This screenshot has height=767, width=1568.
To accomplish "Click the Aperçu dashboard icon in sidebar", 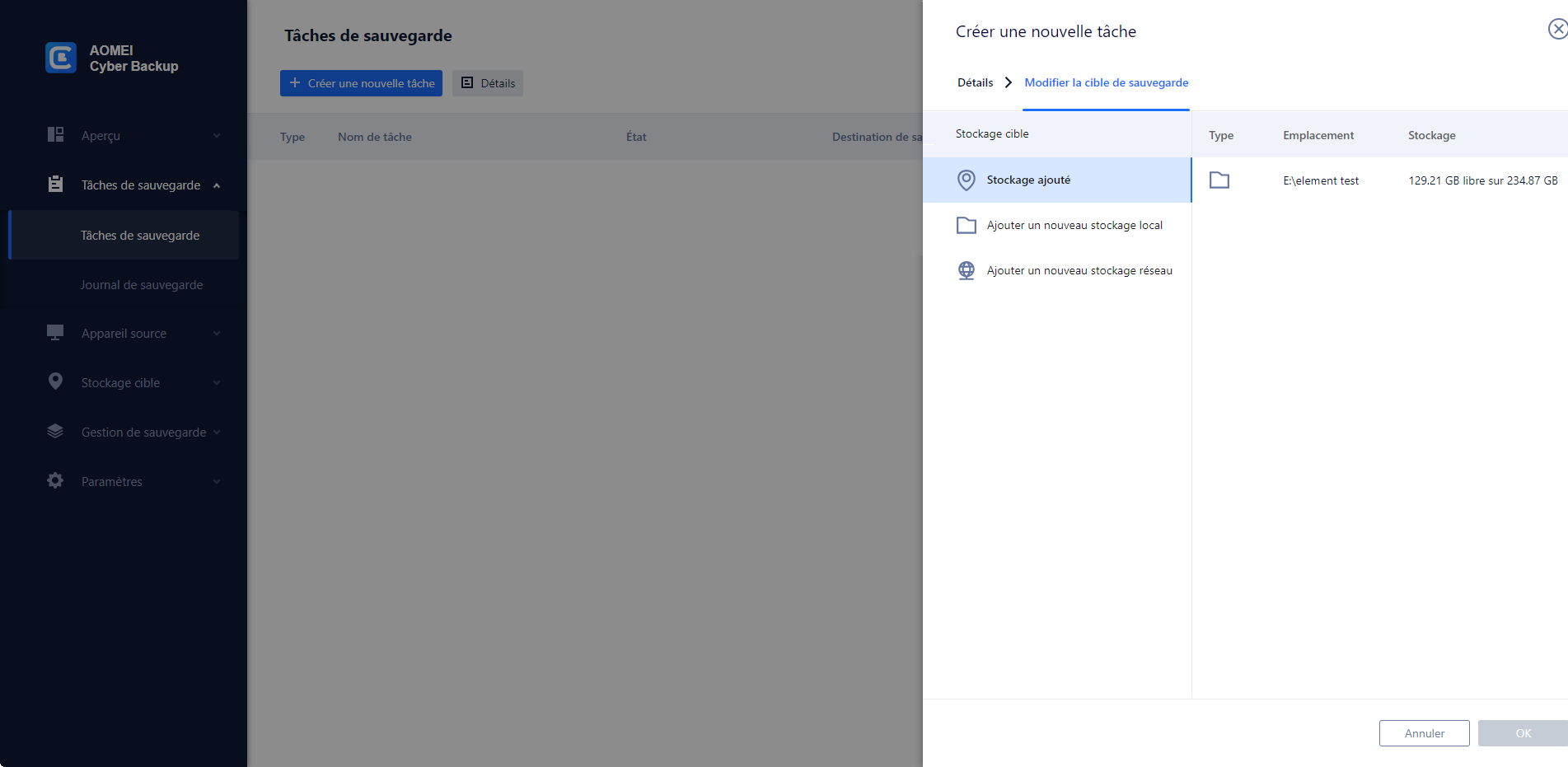I will tap(55, 134).
